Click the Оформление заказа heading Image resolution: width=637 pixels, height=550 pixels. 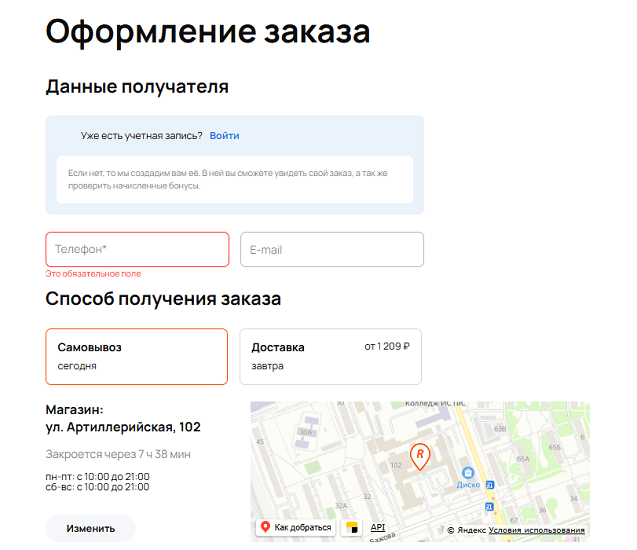coord(208,32)
